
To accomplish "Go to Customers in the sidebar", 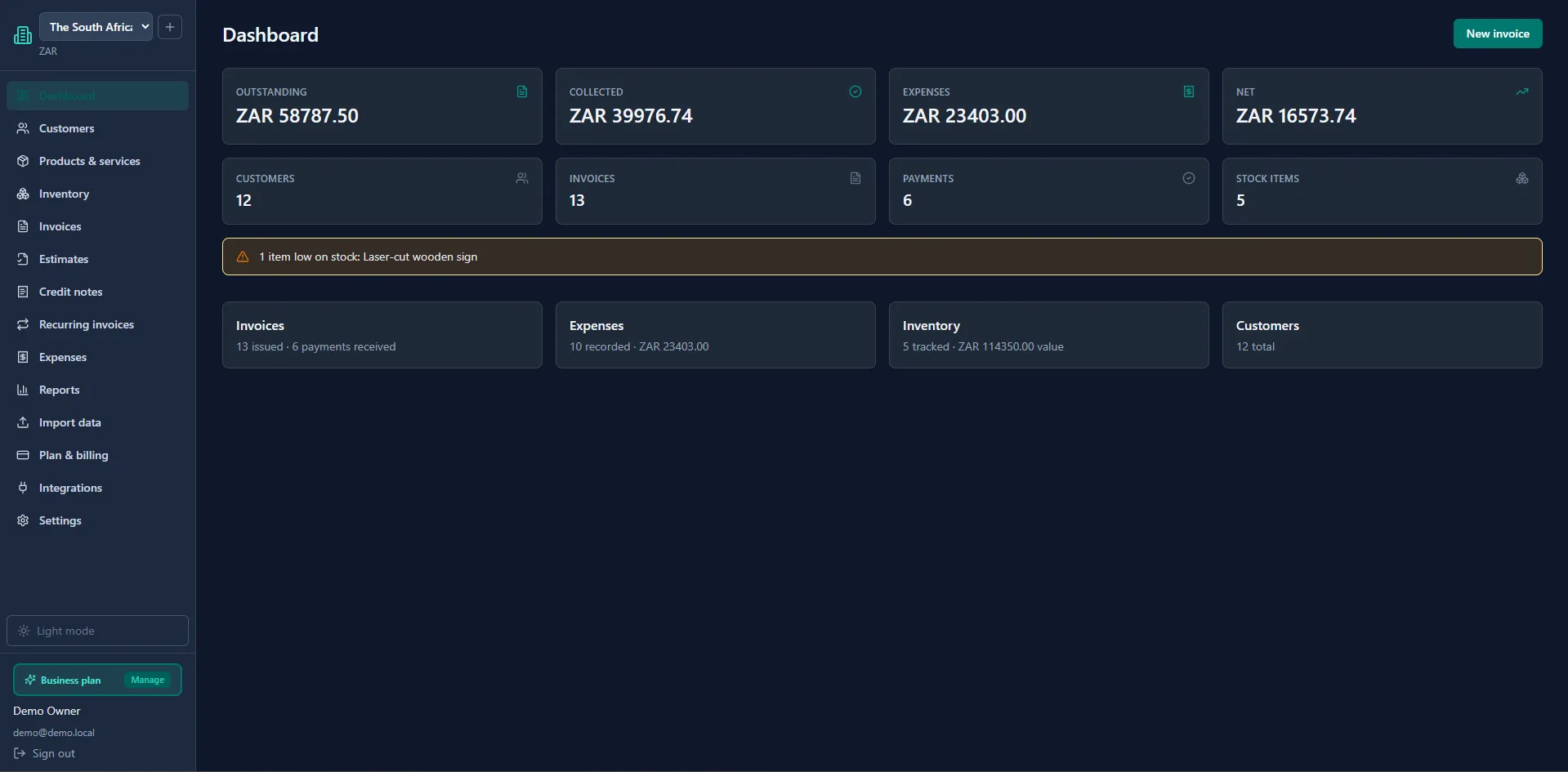I will (x=97, y=128).
